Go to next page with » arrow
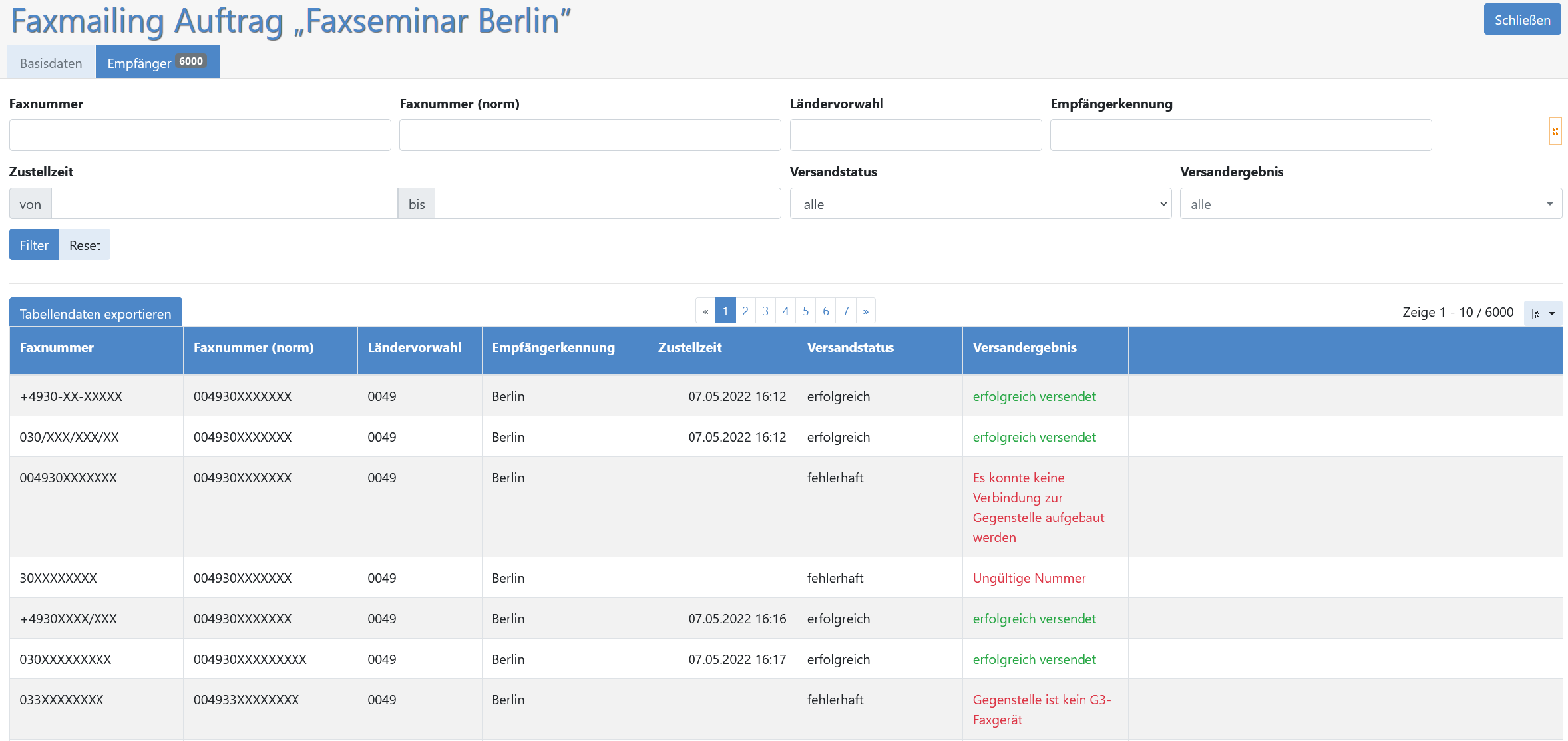The width and height of the screenshot is (1568, 741). 866,311
